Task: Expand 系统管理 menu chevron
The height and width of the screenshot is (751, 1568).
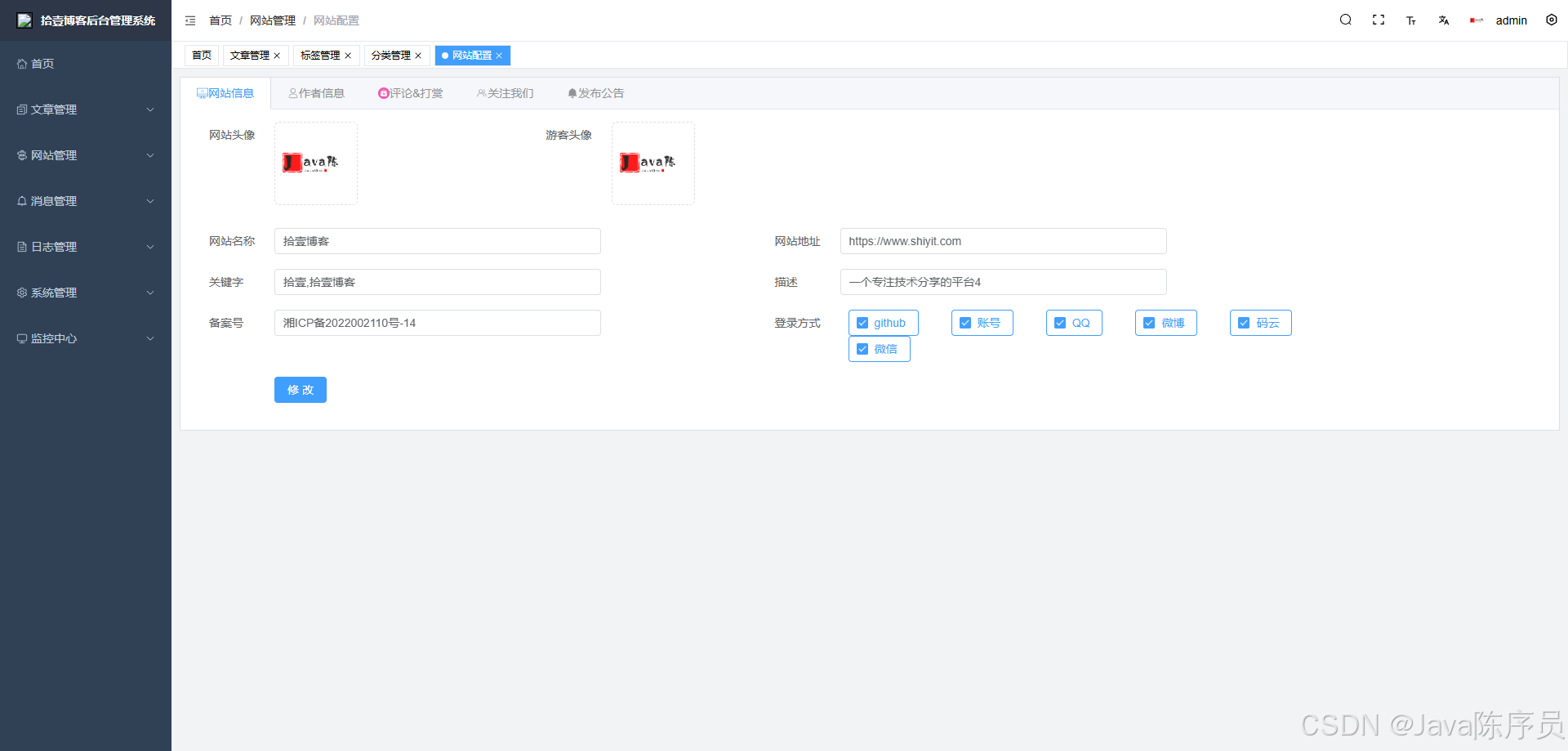Action: (x=150, y=293)
